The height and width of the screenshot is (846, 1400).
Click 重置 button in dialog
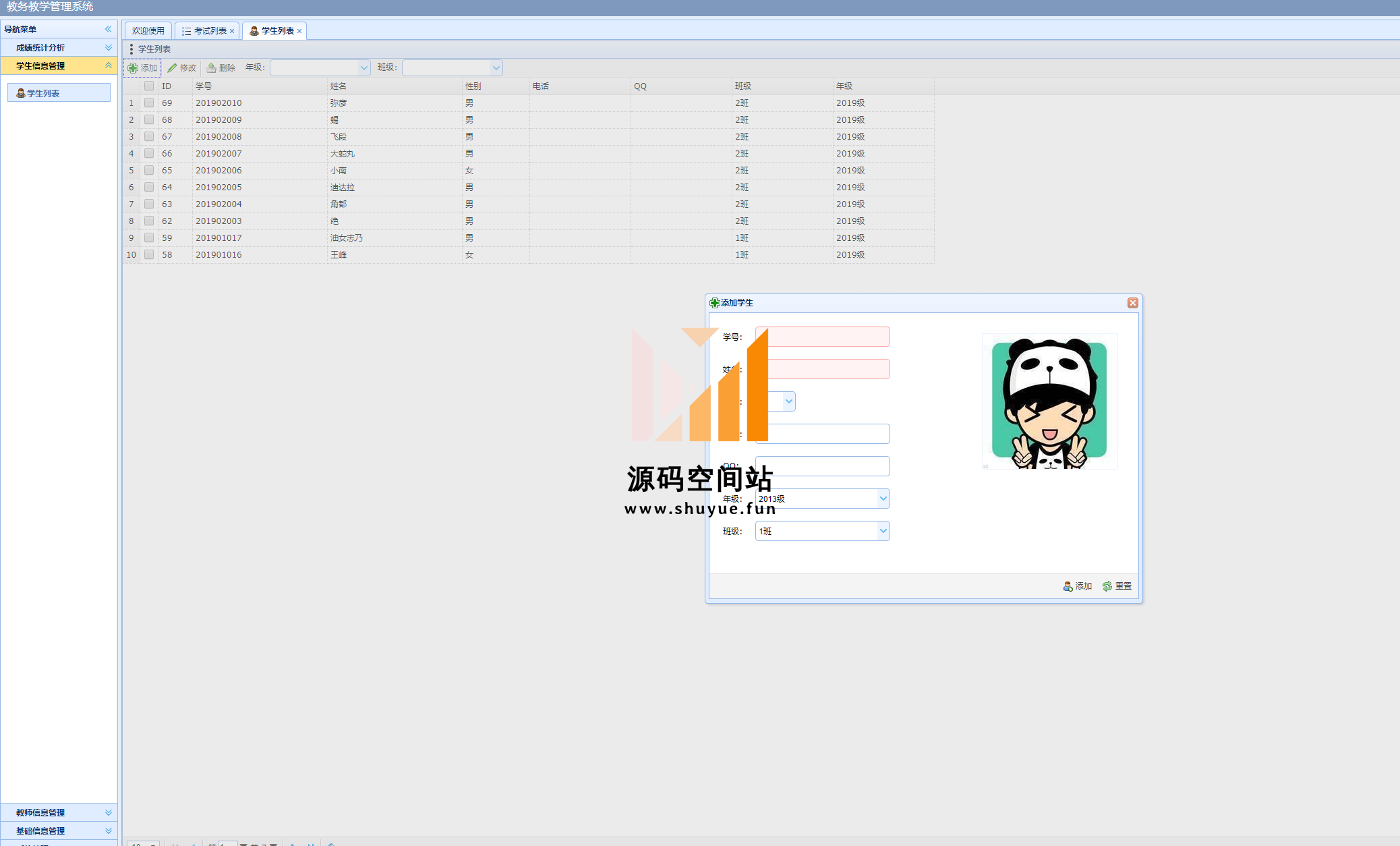coord(1117,586)
